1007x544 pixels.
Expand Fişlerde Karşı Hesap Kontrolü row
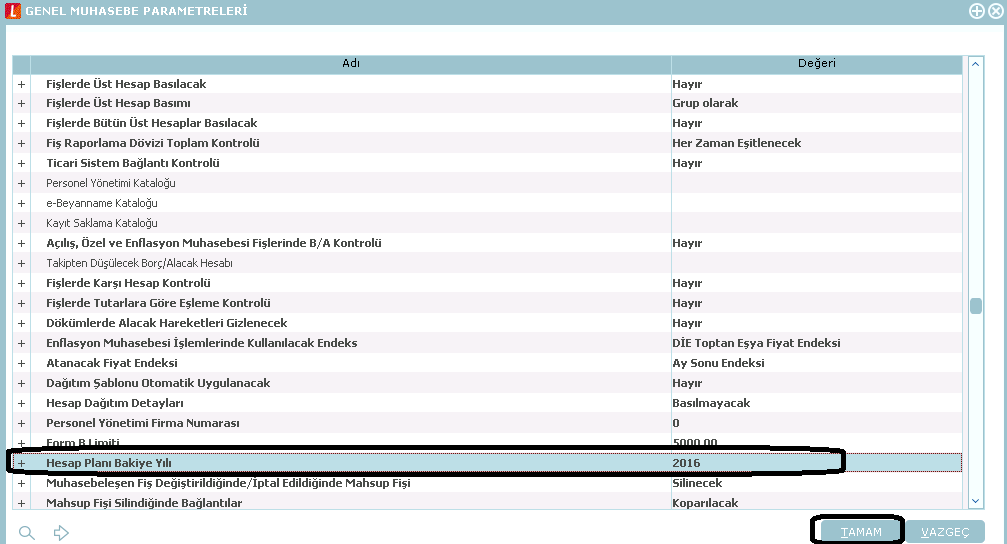click(21, 283)
